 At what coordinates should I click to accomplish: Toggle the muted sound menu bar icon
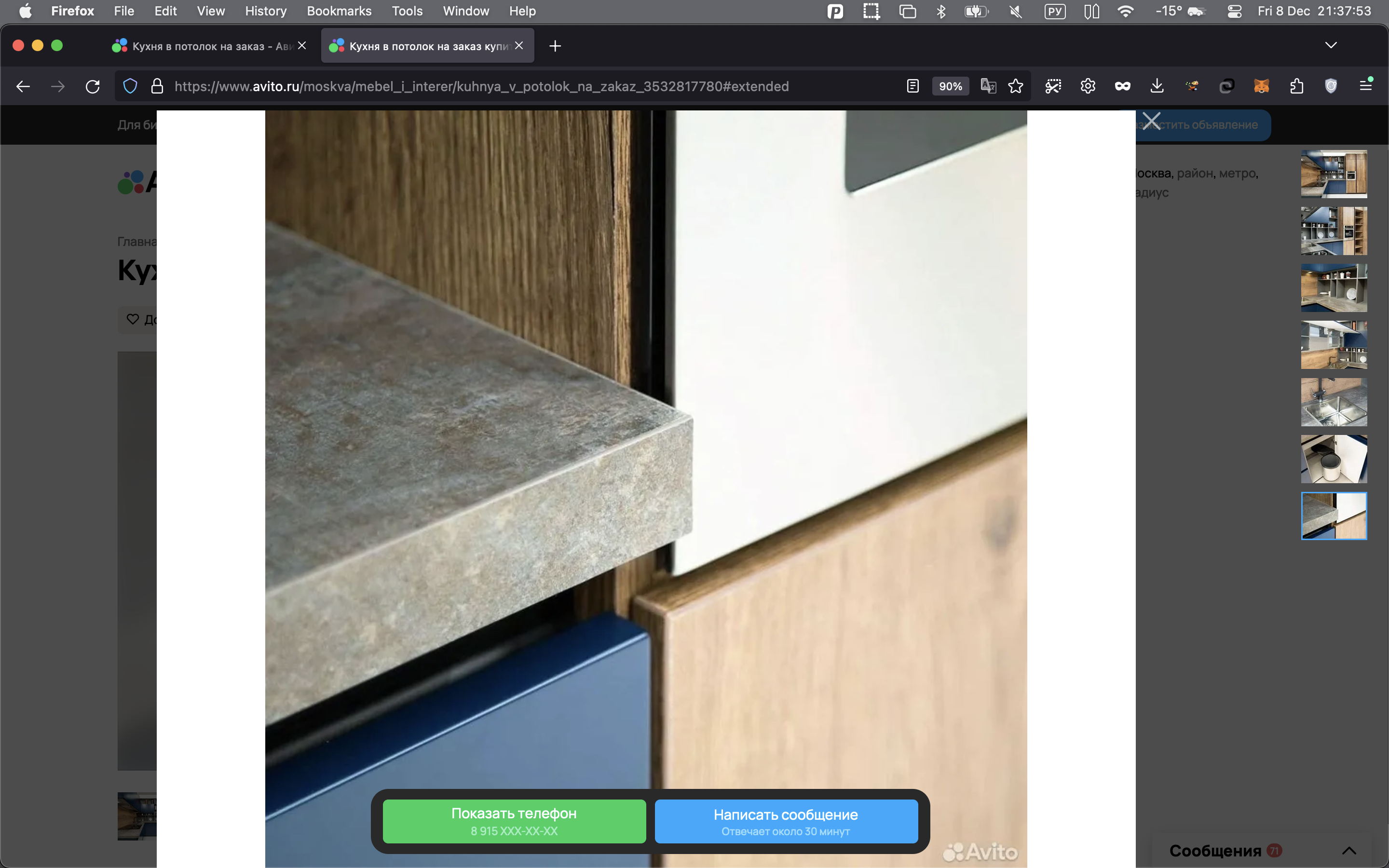[1015, 12]
